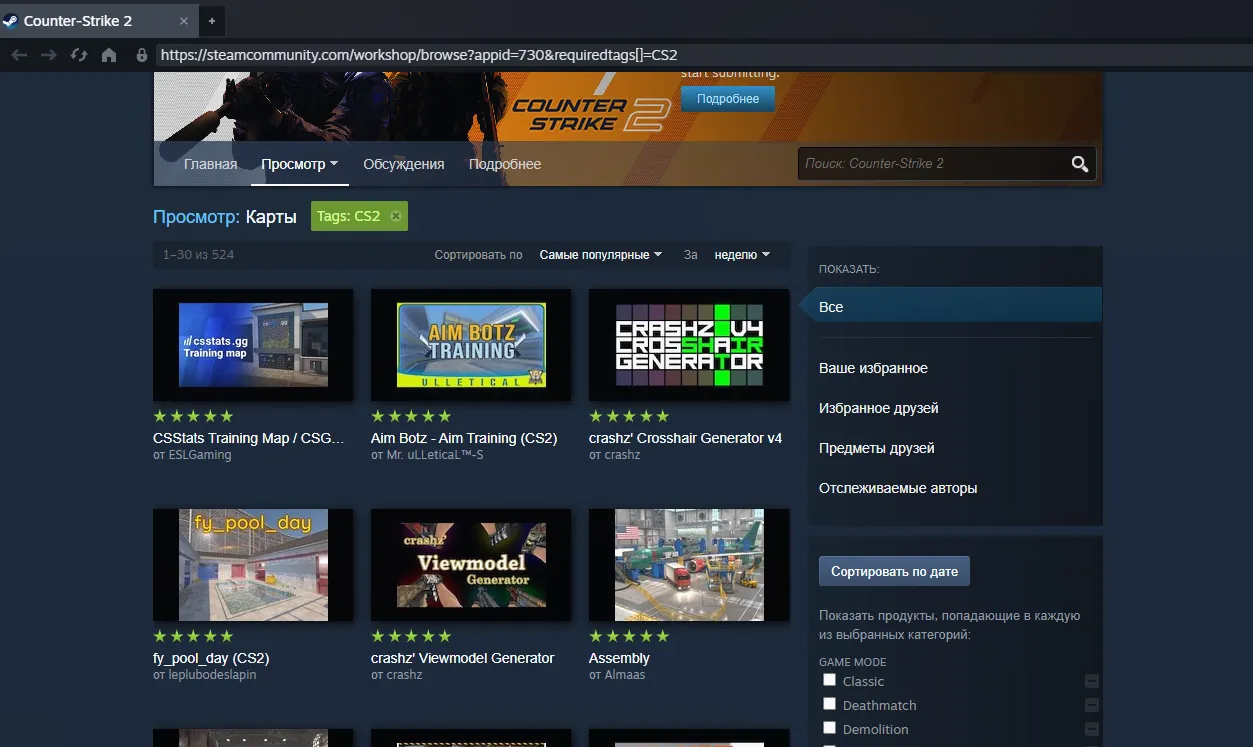Screen dimensions: 1253x747
Task: Open a new tab with plus button
Action: tap(211, 20)
